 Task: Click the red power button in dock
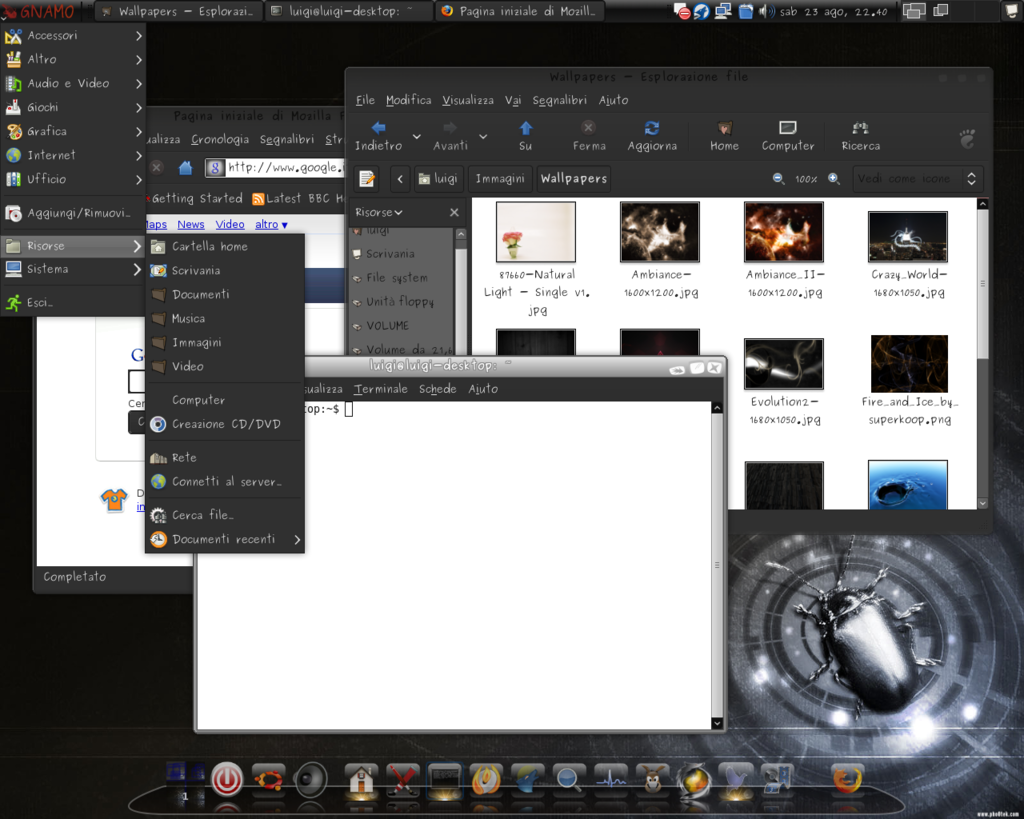[x=227, y=778]
